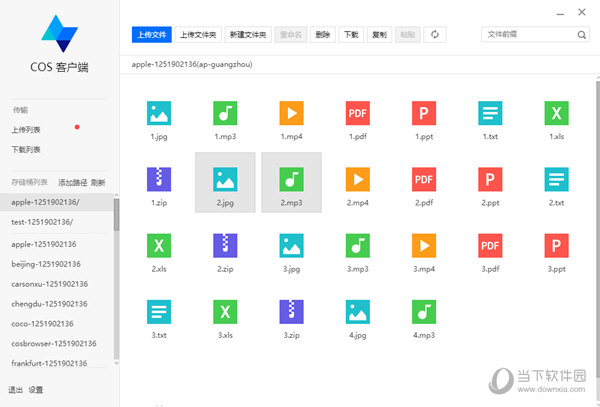The height and width of the screenshot is (407, 600).
Task: Select the 1.mp3 audio file icon
Action: [225, 113]
